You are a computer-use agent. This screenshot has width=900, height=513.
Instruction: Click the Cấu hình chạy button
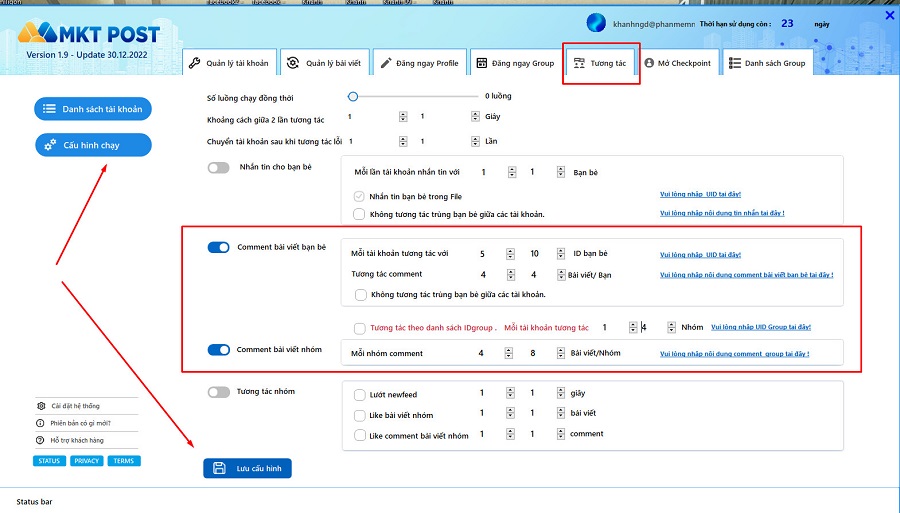pyautogui.click(x=93, y=145)
